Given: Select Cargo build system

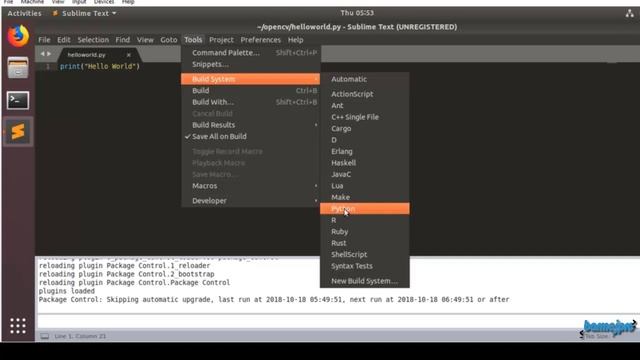Looking at the screenshot, I should tap(364, 128).
